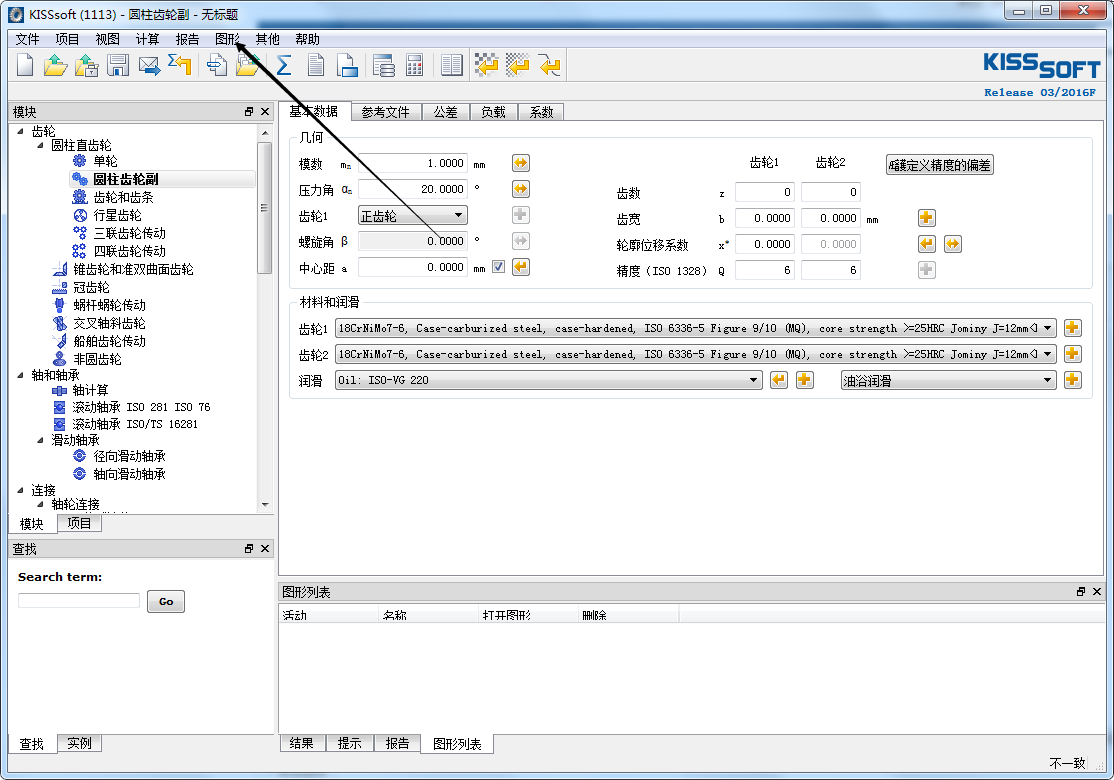The height and width of the screenshot is (780, 1114).
Task: Open the 齿轮2 material dropdown
Action: pos(696,354)
